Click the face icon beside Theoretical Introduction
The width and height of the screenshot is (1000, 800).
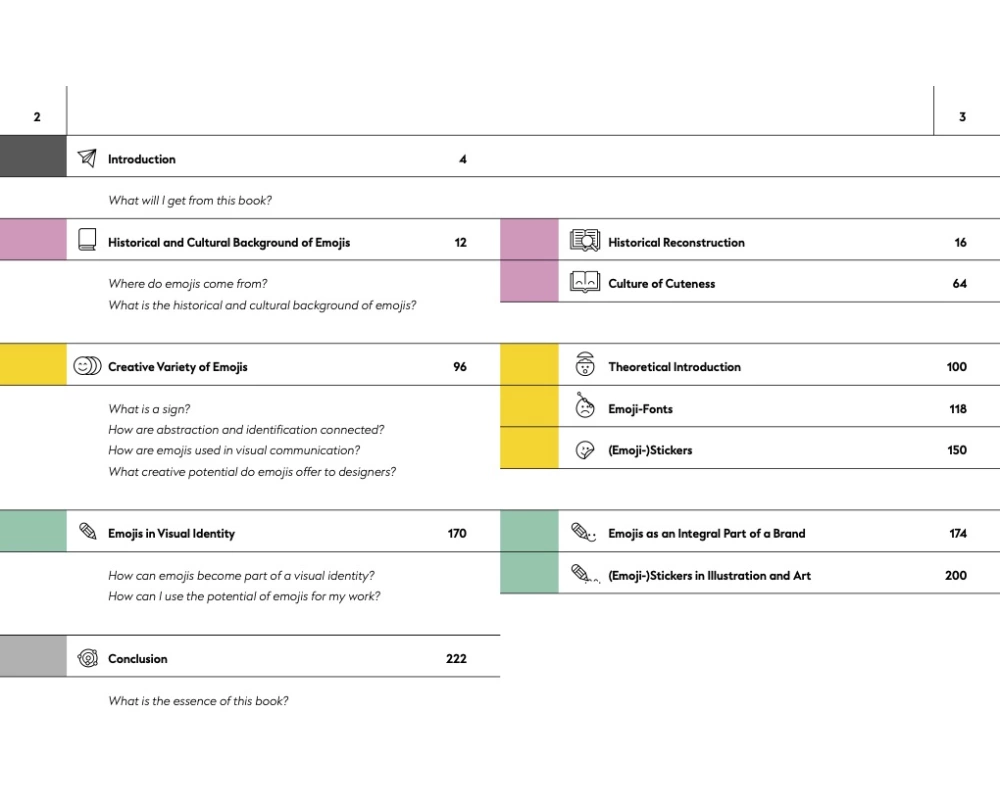pos(585,365)
